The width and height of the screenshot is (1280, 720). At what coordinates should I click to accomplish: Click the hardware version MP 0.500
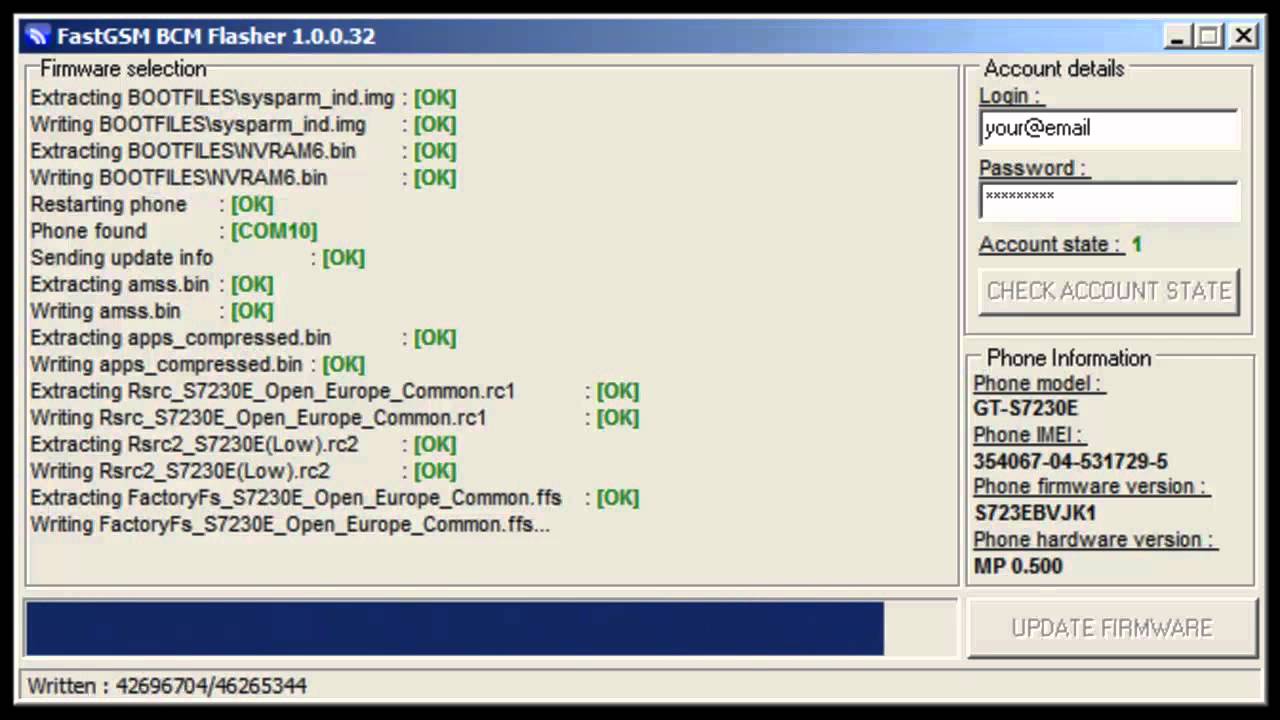pos(1018,567)
